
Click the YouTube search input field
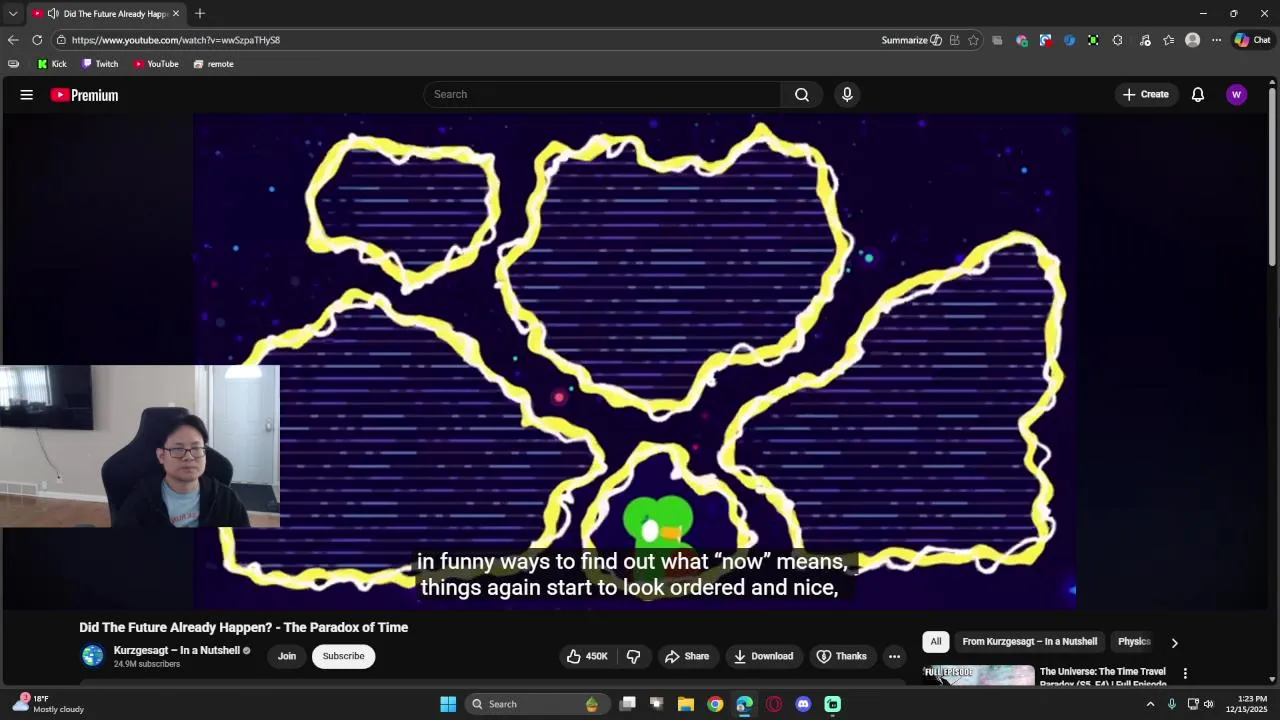click(602, 94)
